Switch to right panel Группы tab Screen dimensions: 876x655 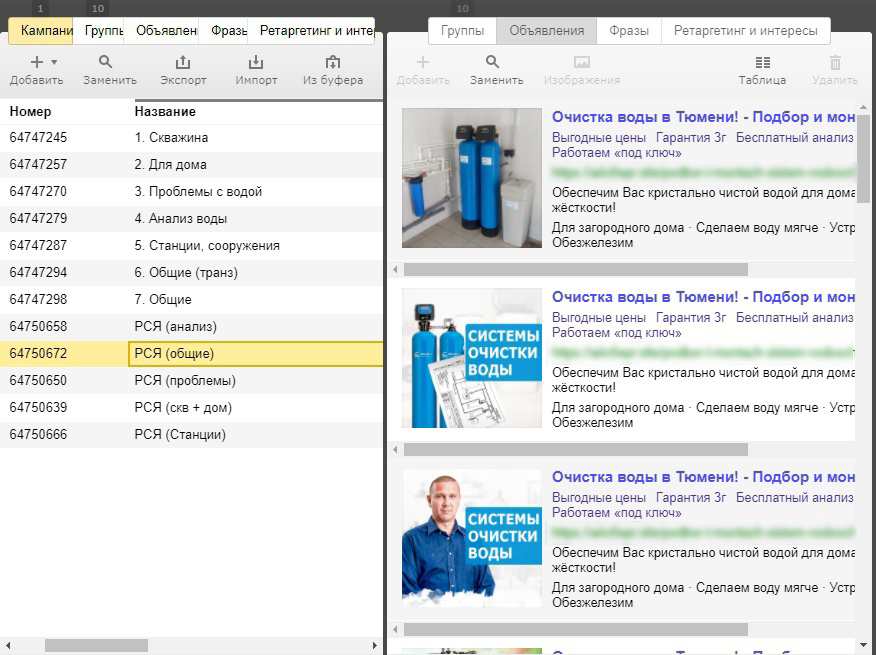point(463,31)
